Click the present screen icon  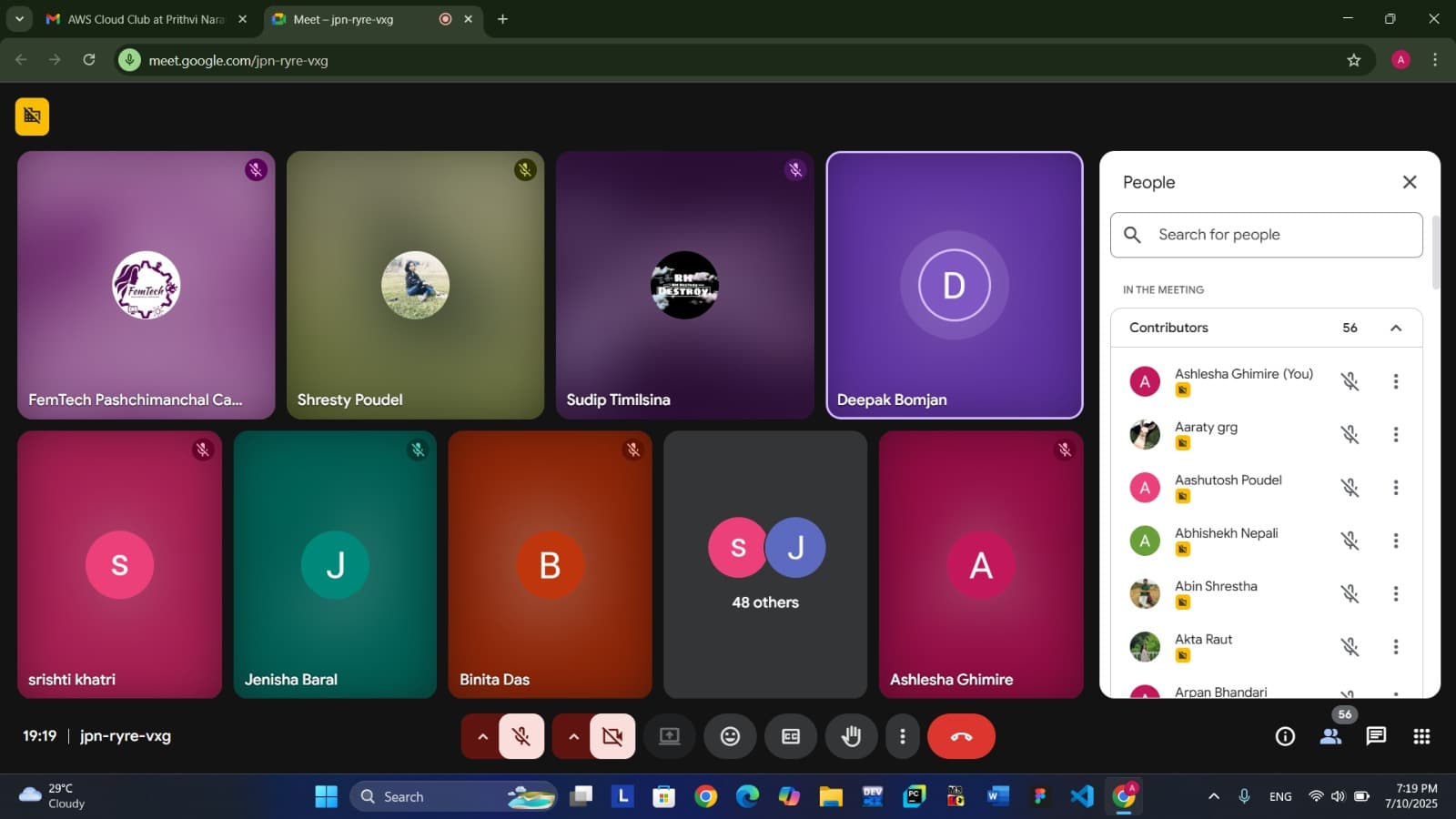coord(670,736)
